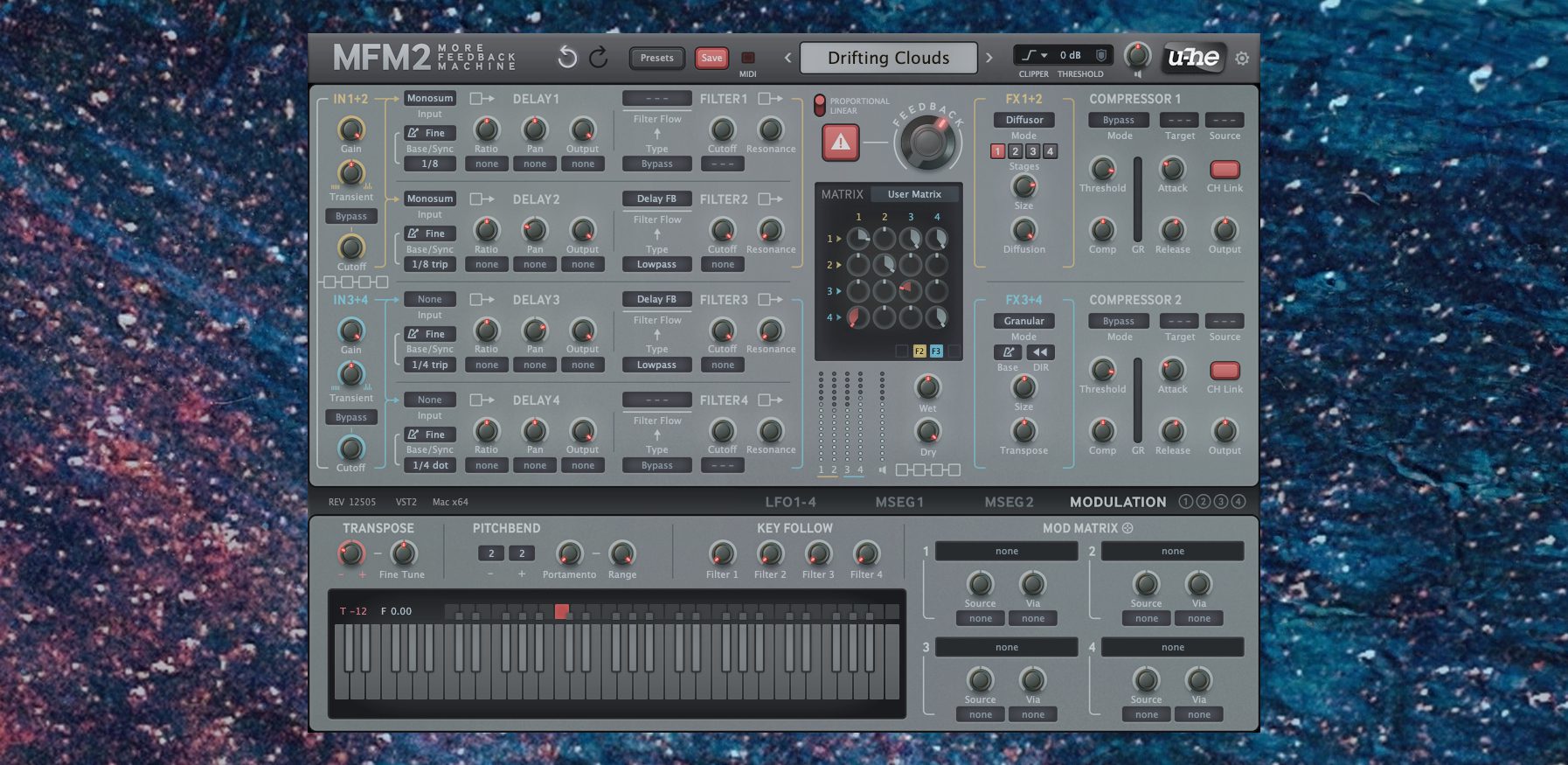Select Diffusor stage 1
The height and width of the screenshot is (765, 1568).
(997, 151)
